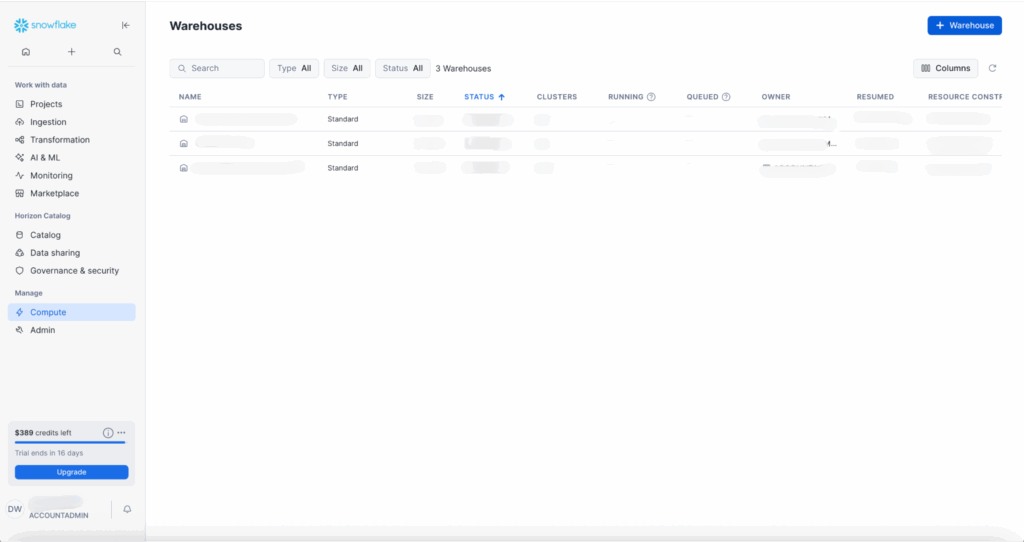Open the Size filter dropdown
The width and height of the screenshot is (1024, 542).
click(x=347, y=68)
